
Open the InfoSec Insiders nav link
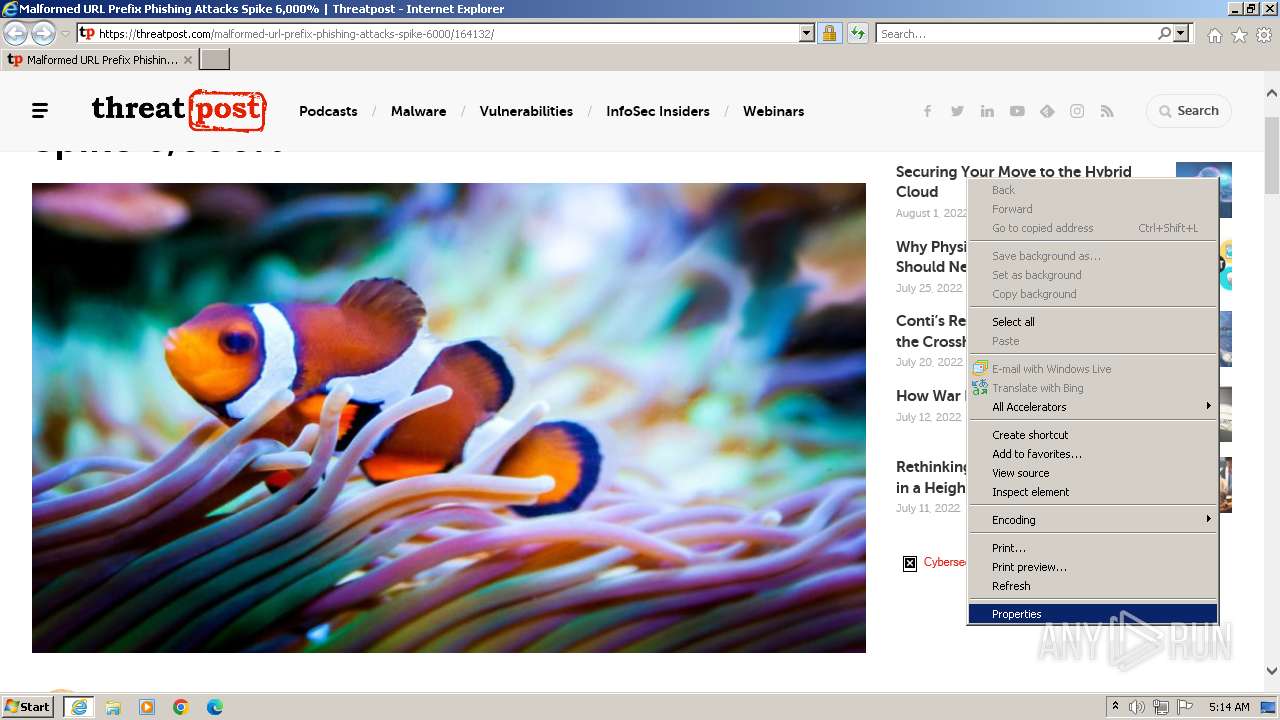658,111
